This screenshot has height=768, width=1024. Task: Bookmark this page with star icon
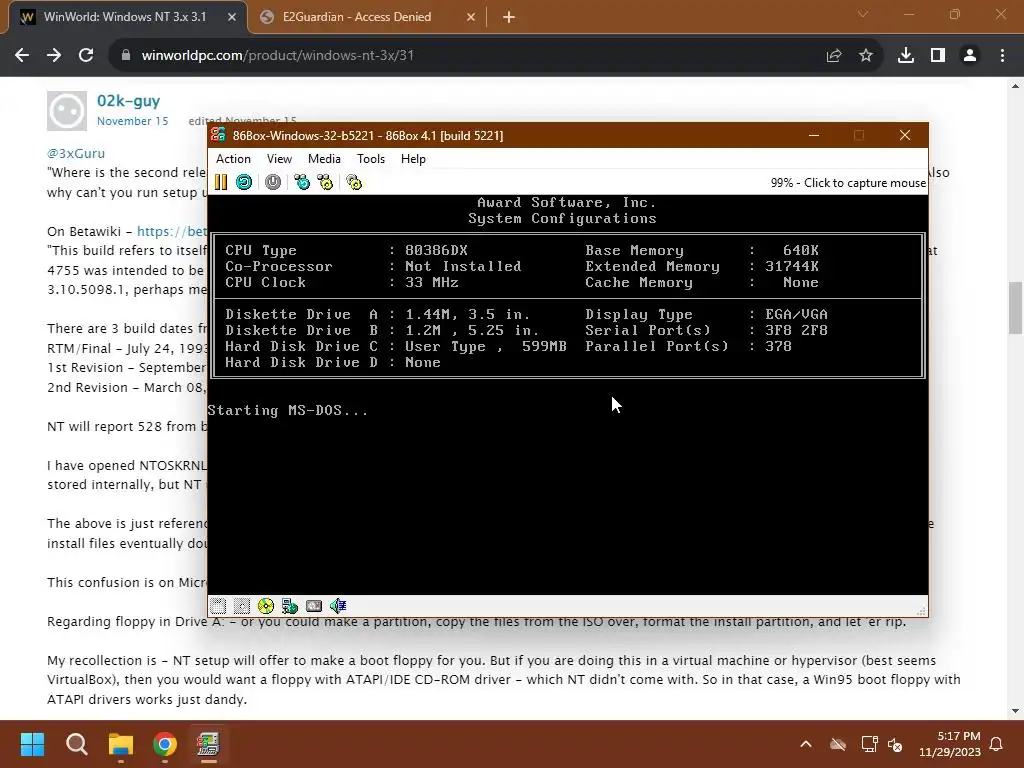[866, 56]
